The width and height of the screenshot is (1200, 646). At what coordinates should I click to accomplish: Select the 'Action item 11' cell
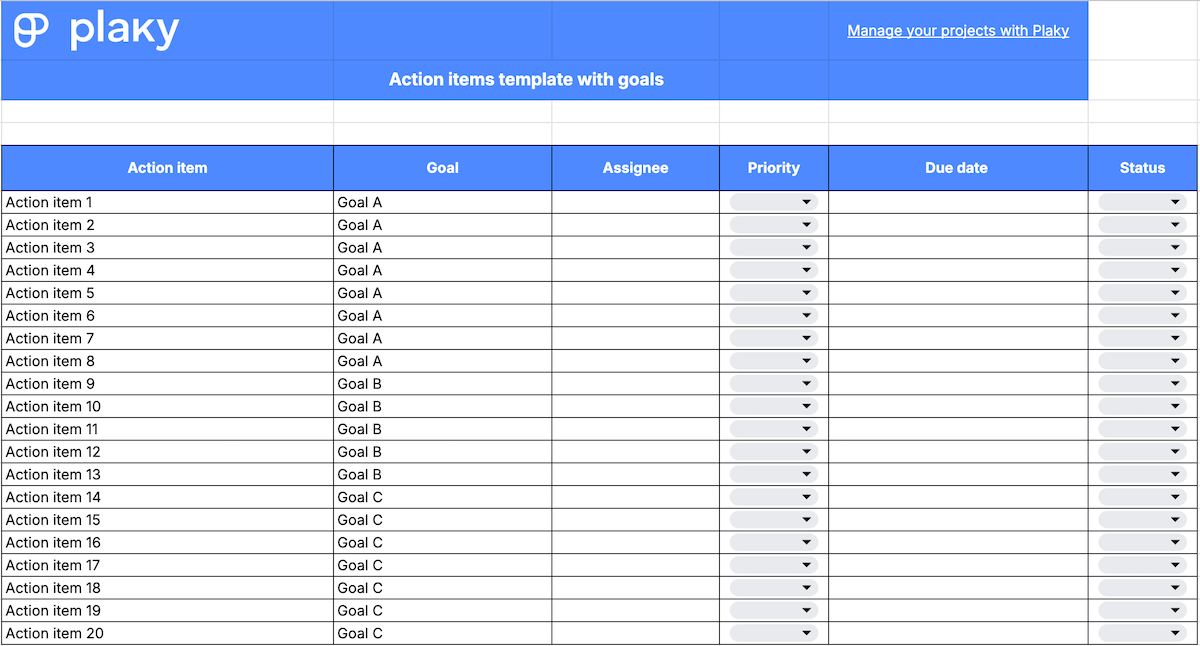point(167,428)
